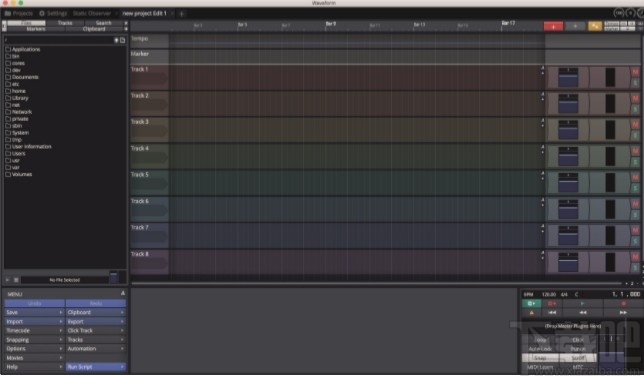Switch to the Markers browser tab
This screenshot has width=644, height=376.
(x=36, y=29)
